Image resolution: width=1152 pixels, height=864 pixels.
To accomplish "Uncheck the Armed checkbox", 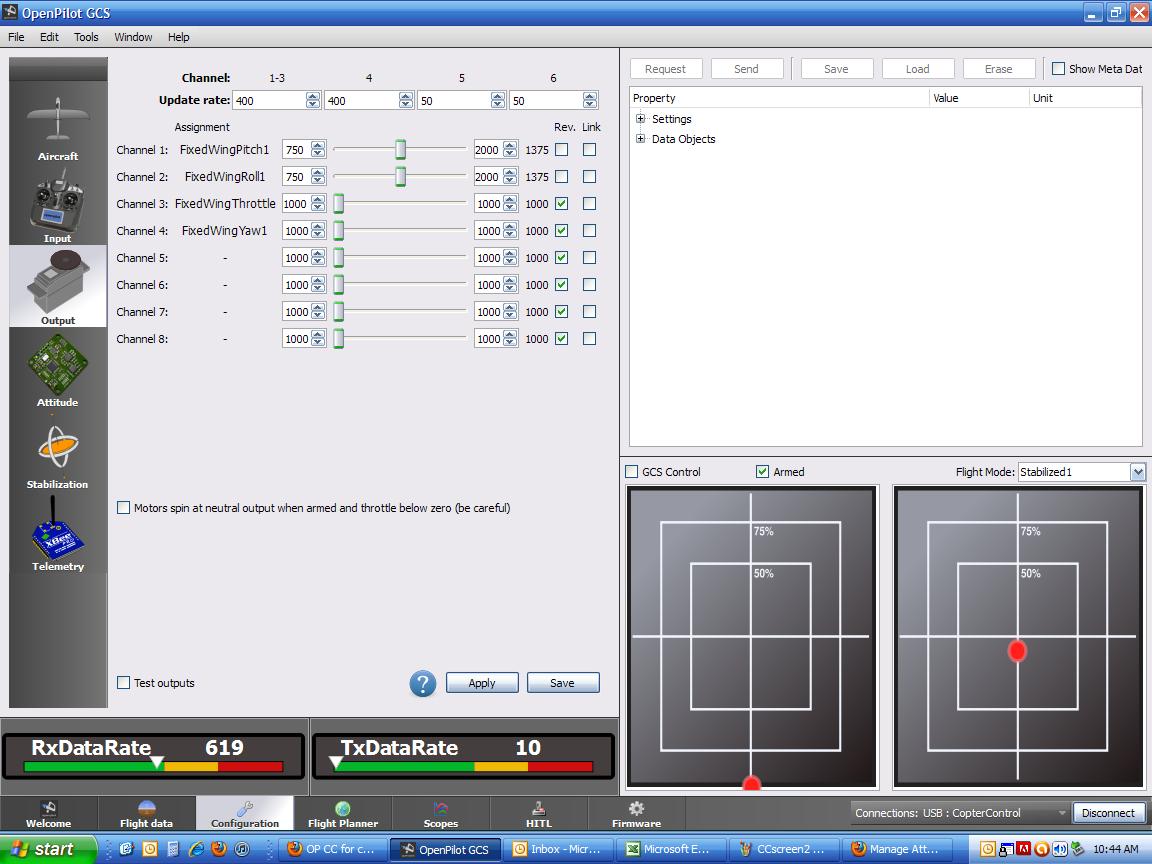I will pyautogui.click(x=763, y=472).
